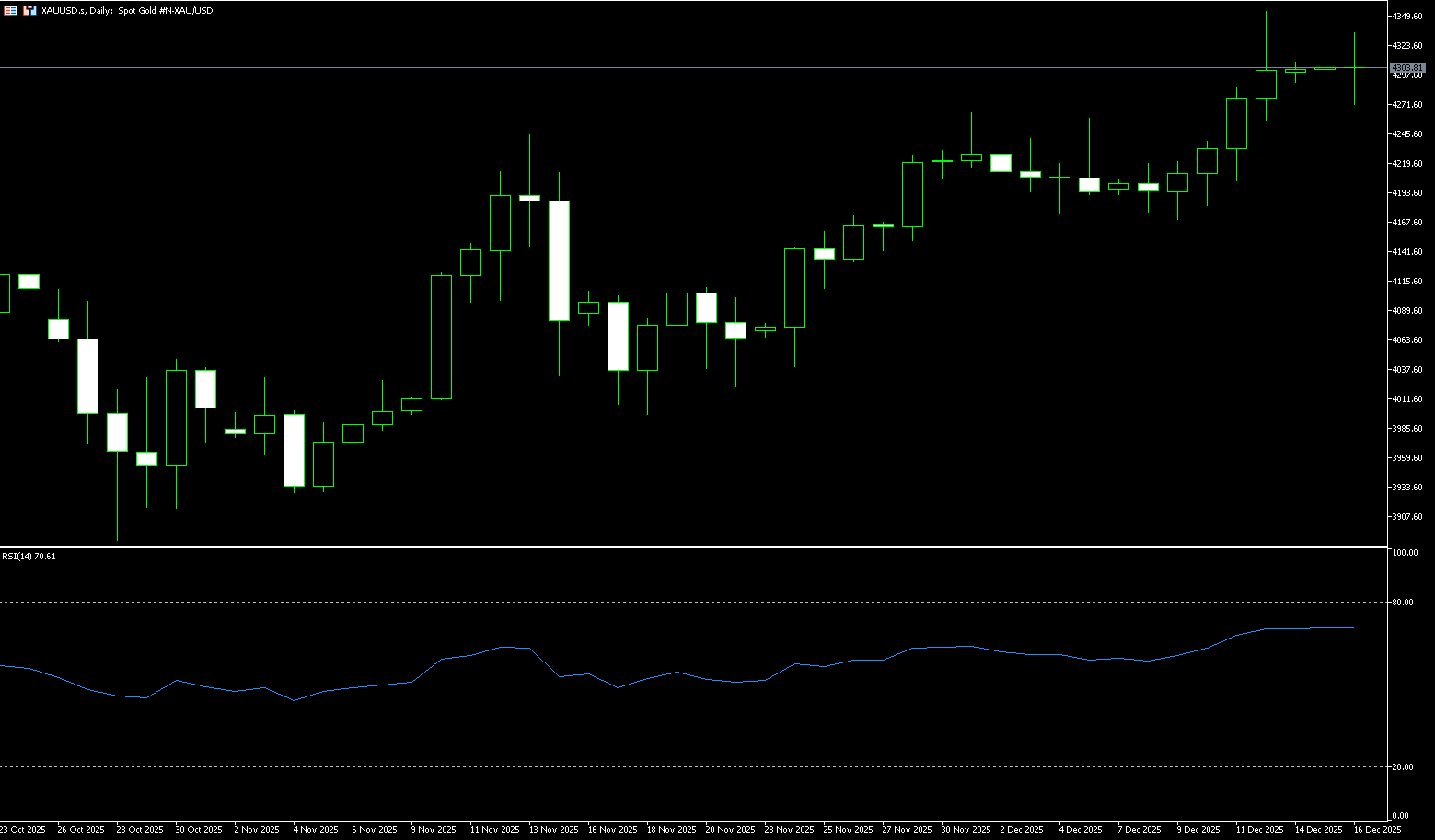
Task: Click the large white candle after 13 Nov
Action: point(559,260)
